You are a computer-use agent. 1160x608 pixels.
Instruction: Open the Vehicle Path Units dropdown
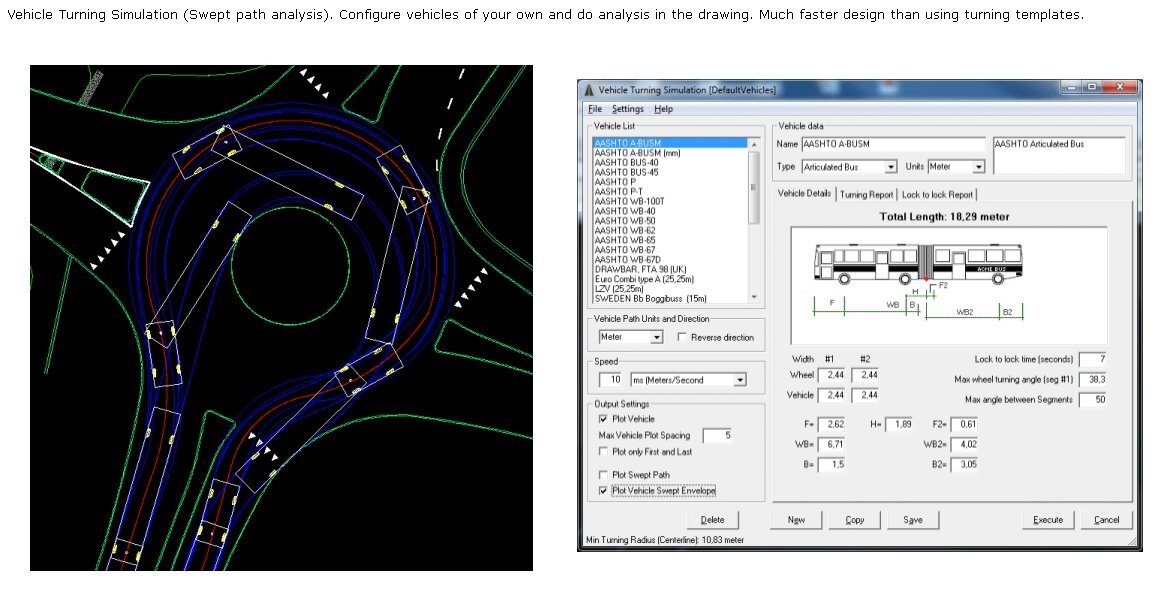click(x=656, y=338)
